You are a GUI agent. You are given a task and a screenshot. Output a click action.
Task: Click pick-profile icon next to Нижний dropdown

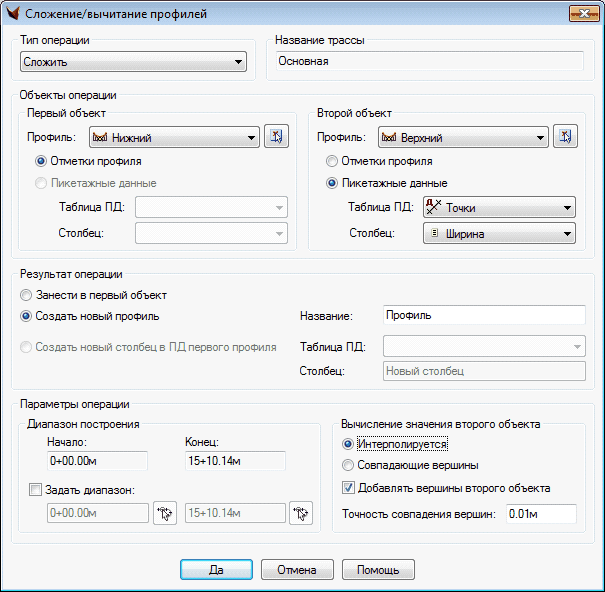tap(275, 138)
